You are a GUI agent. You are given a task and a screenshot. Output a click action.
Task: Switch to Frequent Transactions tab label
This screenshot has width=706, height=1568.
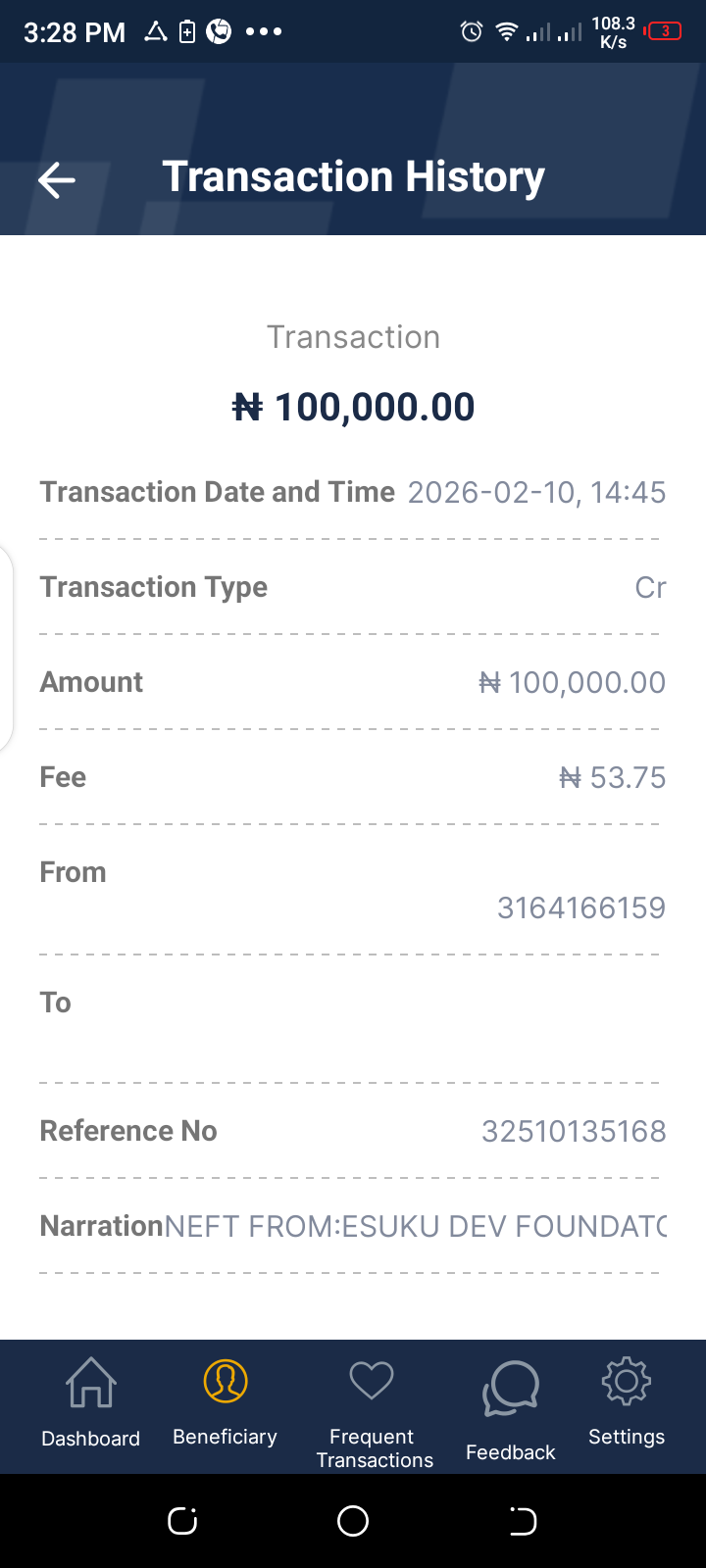point(375,1448)
